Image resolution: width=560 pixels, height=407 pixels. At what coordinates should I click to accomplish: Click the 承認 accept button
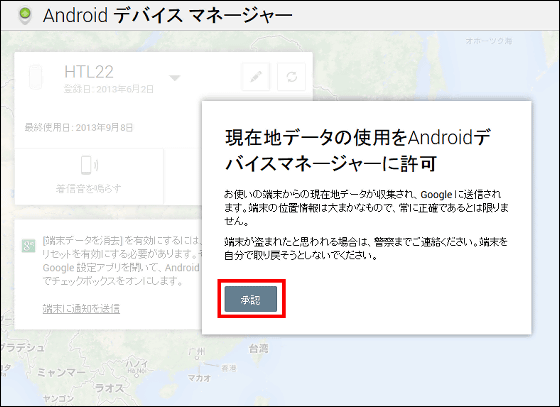coord(251,299)
